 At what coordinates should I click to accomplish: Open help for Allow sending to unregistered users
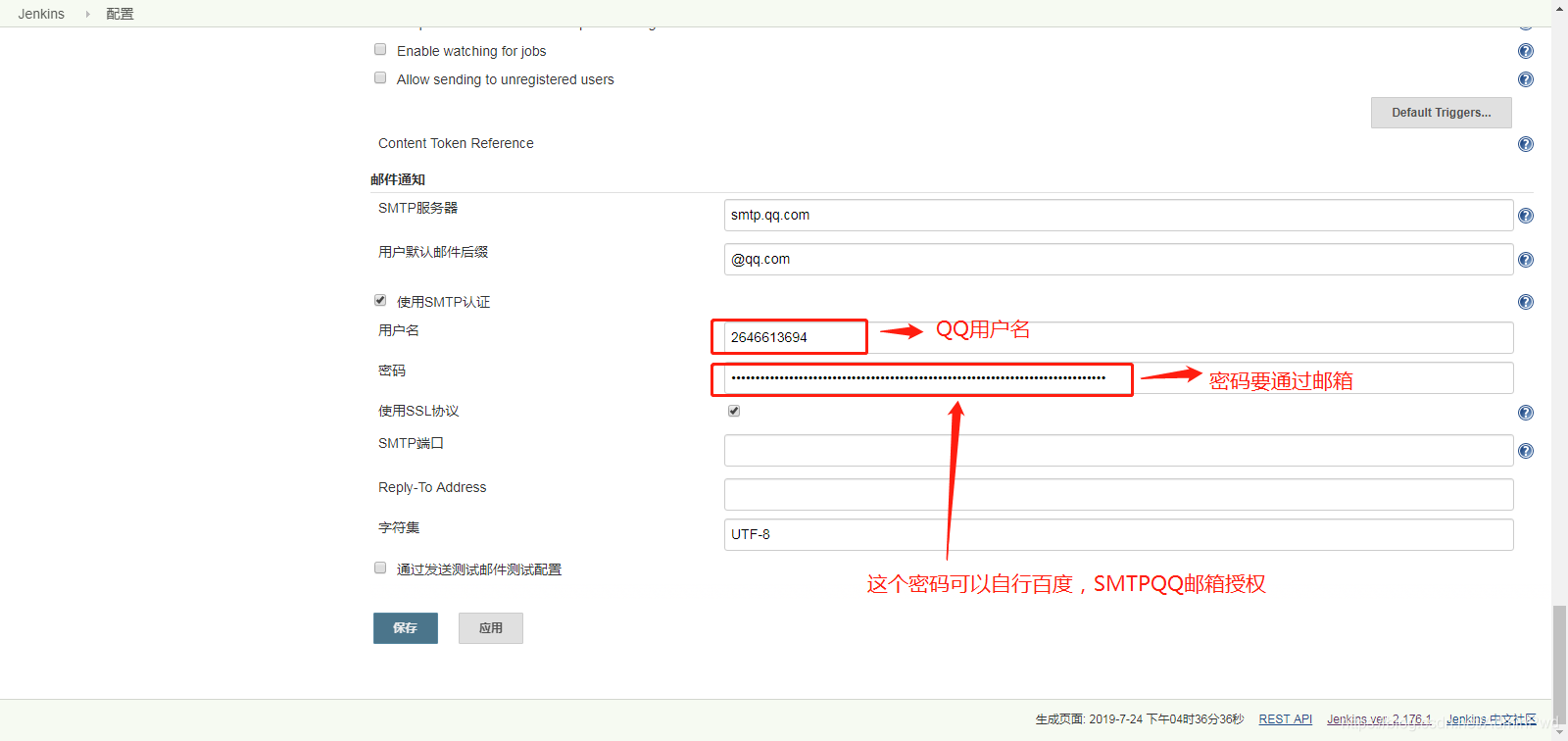(x=1526, y=79)
